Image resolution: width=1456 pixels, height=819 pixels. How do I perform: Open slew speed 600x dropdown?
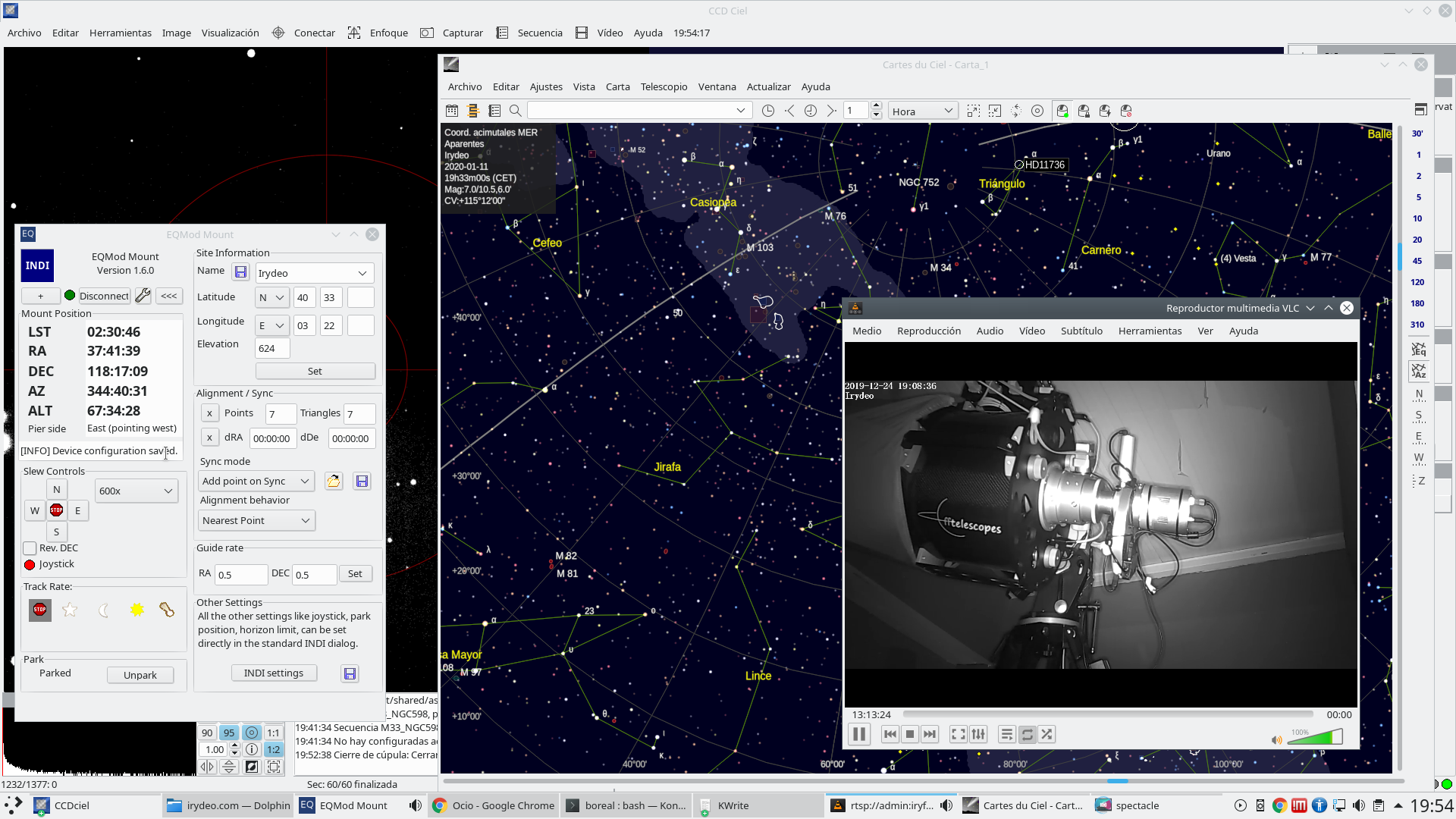click(136, 491)
